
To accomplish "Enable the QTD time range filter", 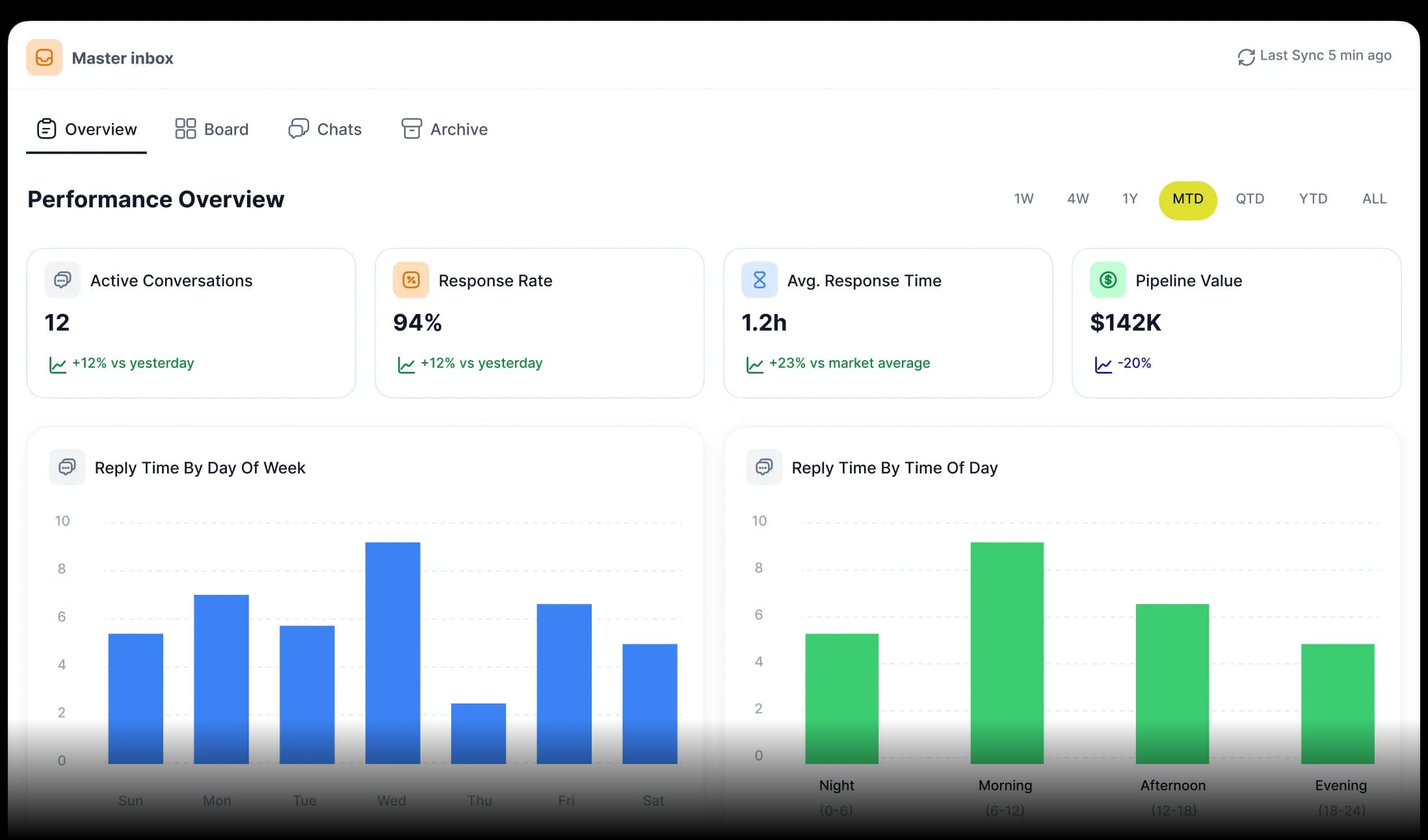I will (x=1250, y=199).
